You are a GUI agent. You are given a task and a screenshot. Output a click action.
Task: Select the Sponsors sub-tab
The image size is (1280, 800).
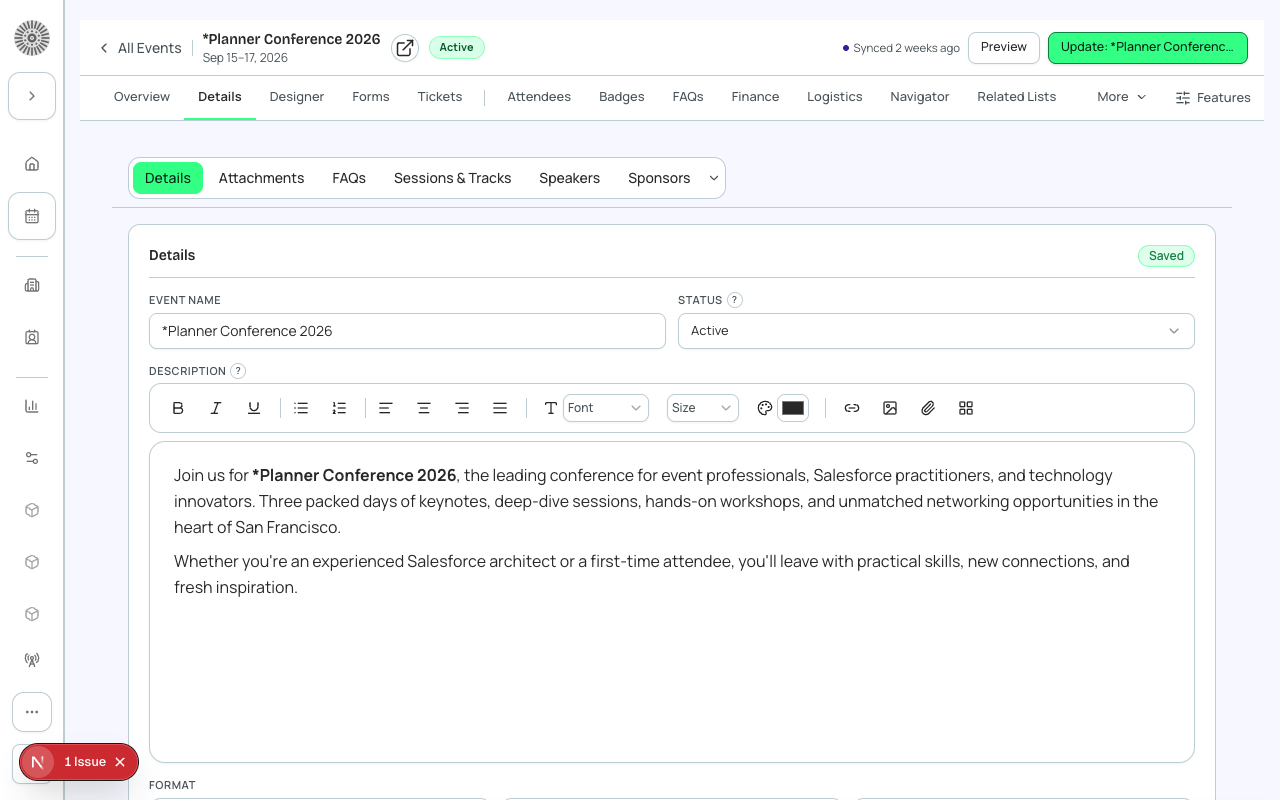(659, 178)
